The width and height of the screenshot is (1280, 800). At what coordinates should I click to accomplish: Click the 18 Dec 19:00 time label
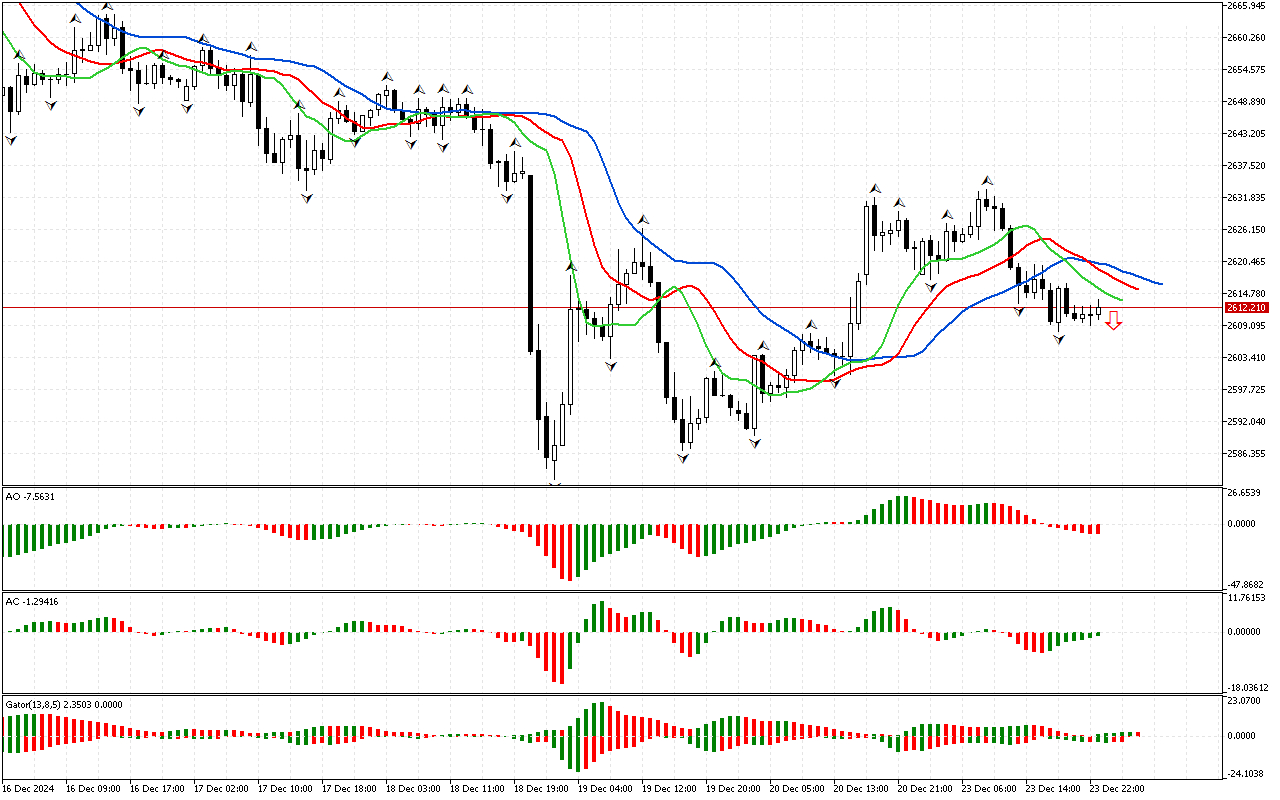[x=541, y=789]
